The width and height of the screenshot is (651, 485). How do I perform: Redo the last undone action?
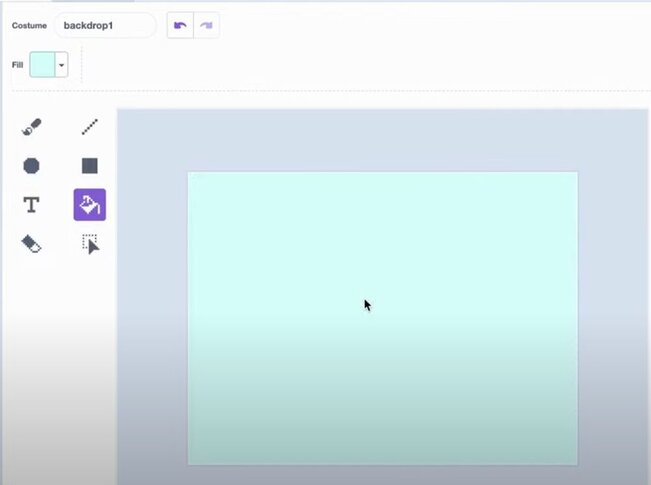coord(206,25)
